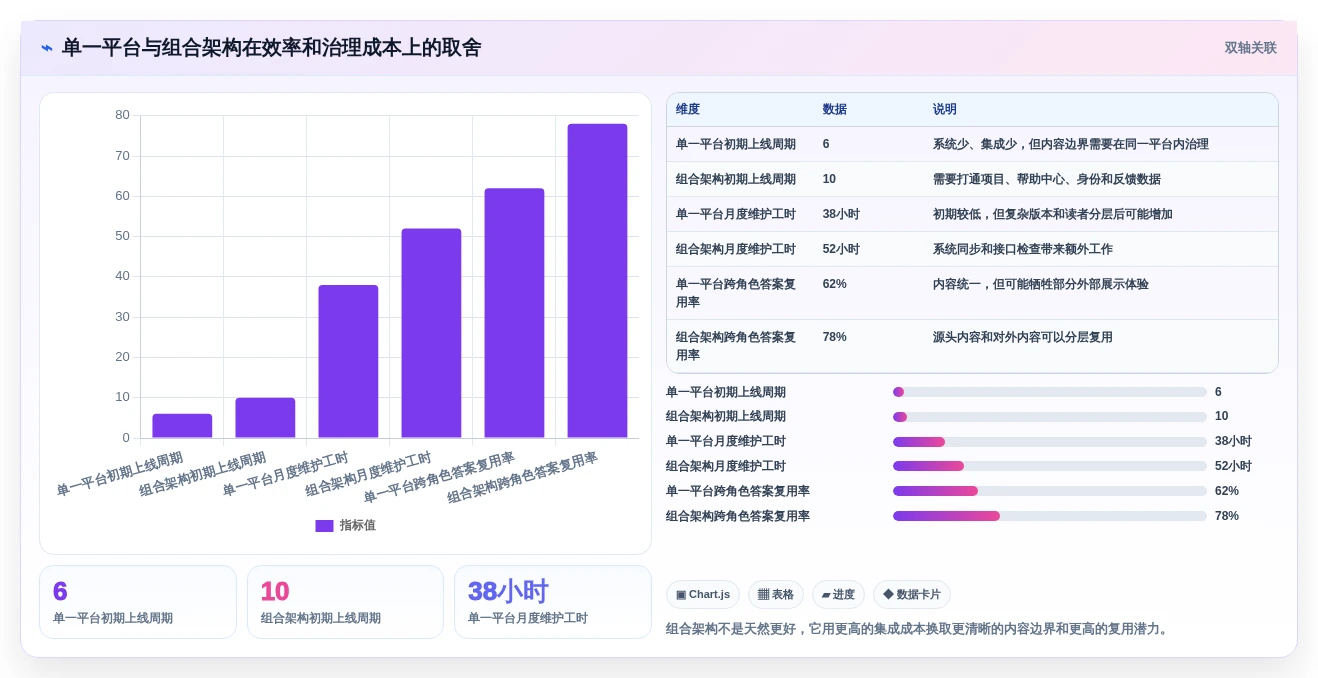Click the progress bar showing 62%
Viewport: 1318px width, 678px height.
pyautogui.click(x=1050, y=491)
